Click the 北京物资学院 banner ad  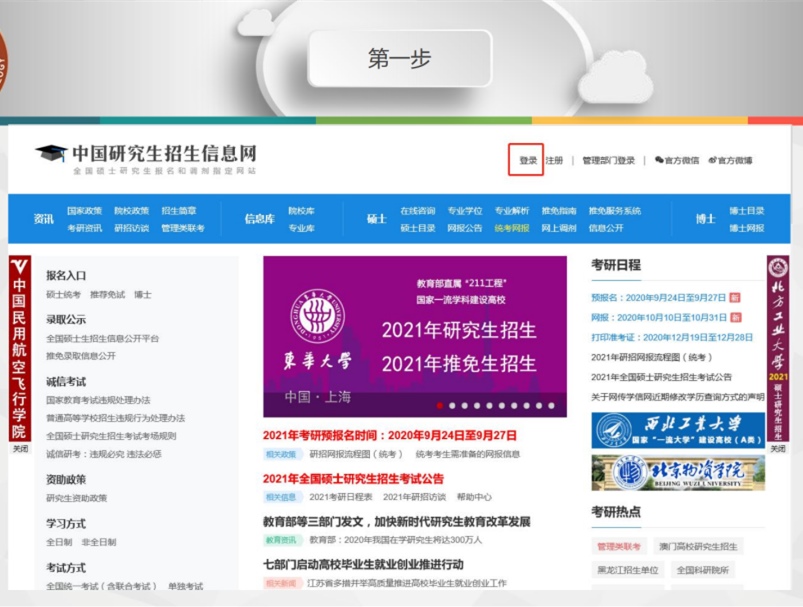click(677, 472)
